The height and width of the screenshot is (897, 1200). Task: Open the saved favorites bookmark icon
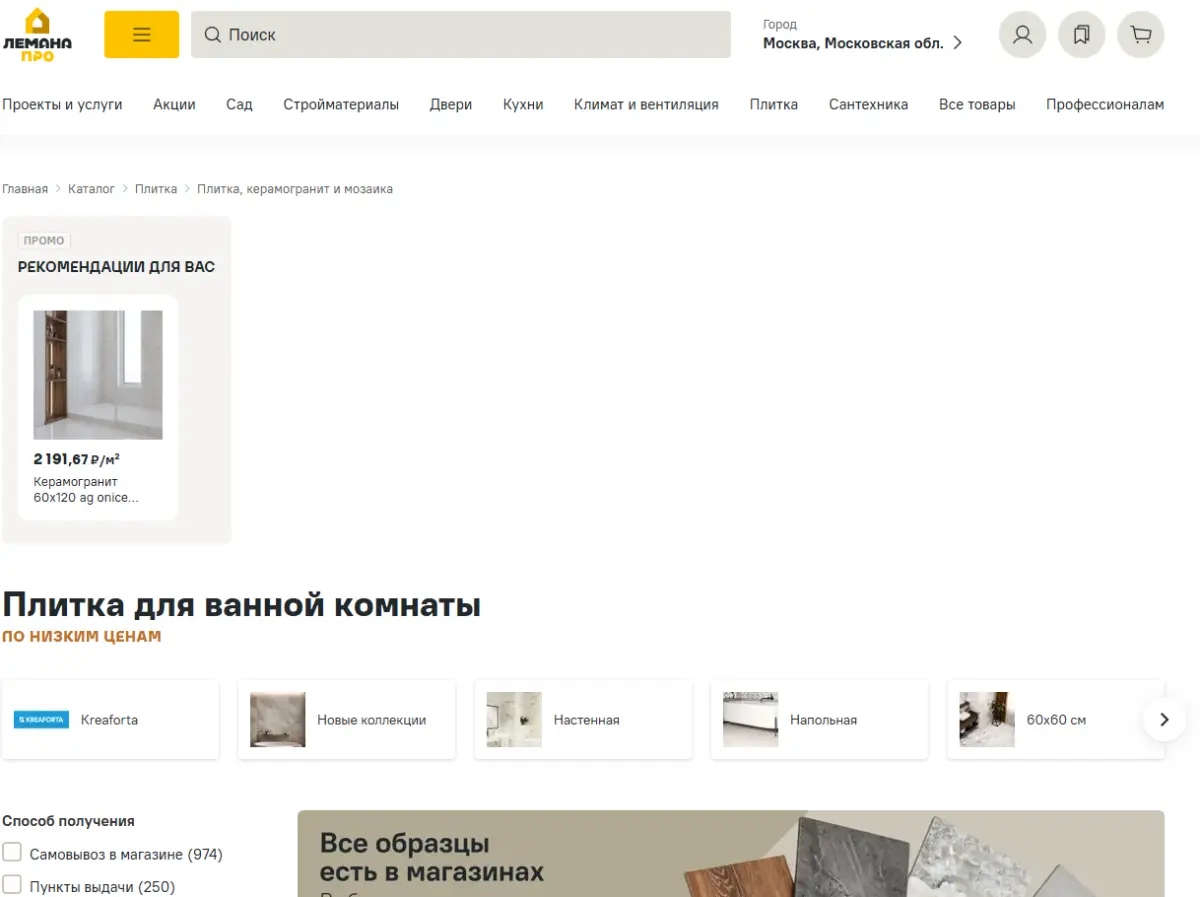pos(1081,35)
